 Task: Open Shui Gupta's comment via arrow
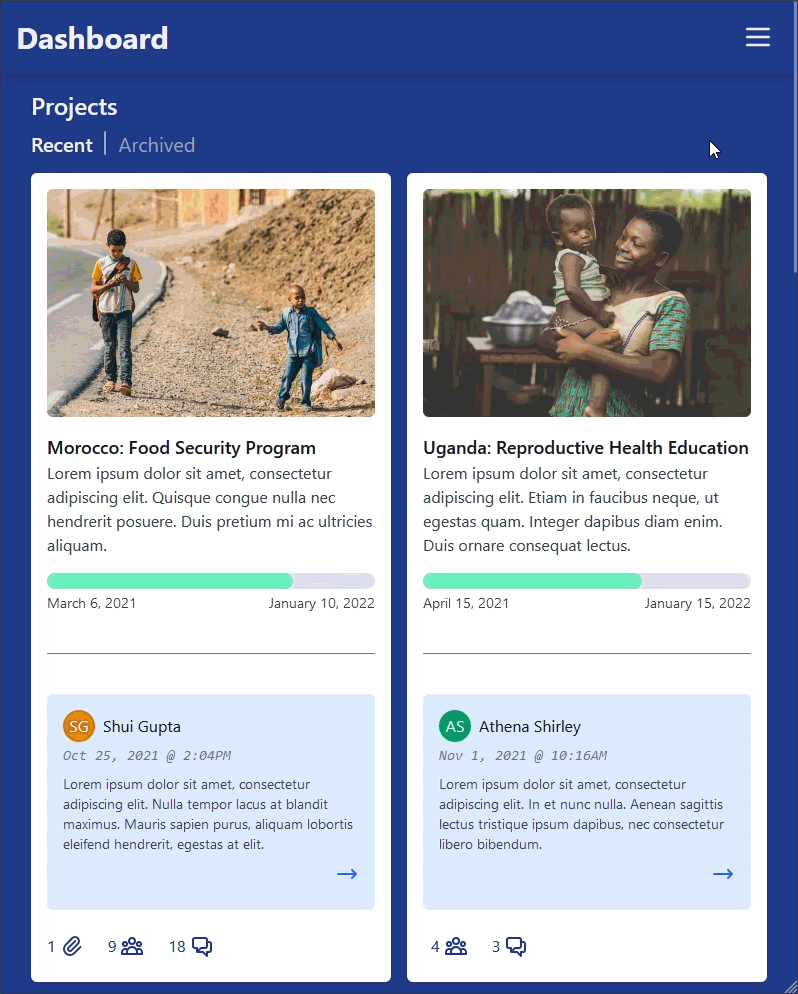click(347, 874)
